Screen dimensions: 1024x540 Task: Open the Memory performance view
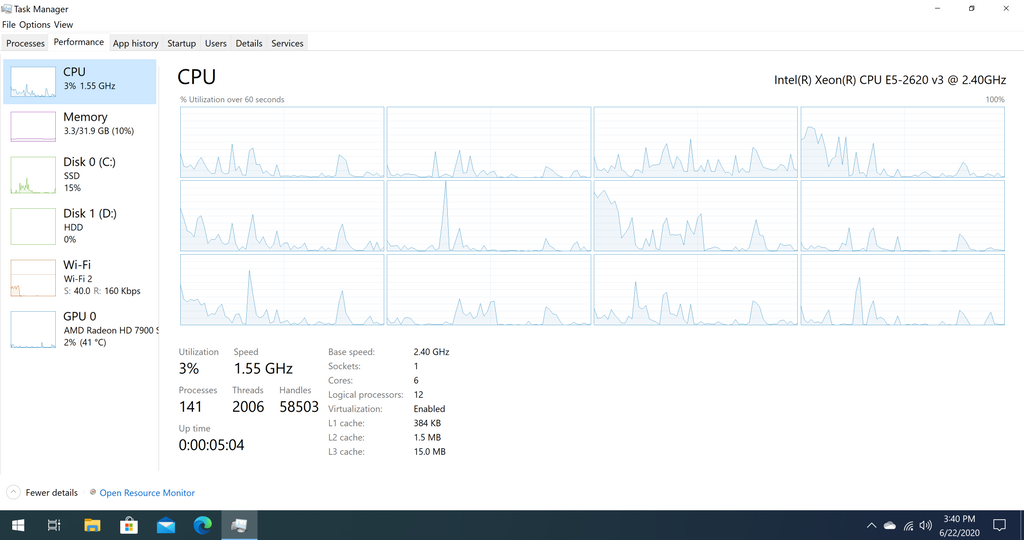pos(80,126)
